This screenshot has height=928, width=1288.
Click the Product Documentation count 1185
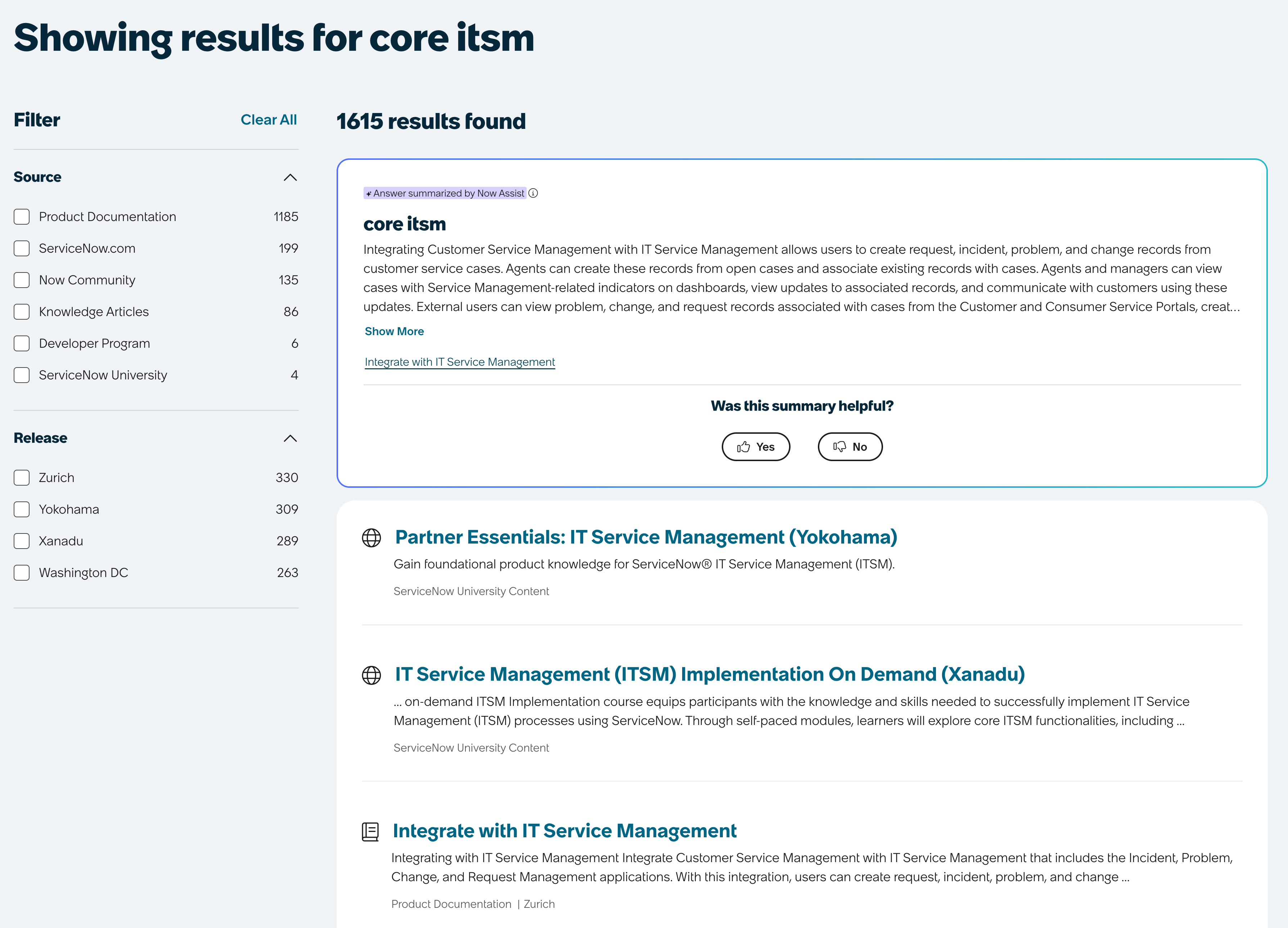[x=286, y=216]
